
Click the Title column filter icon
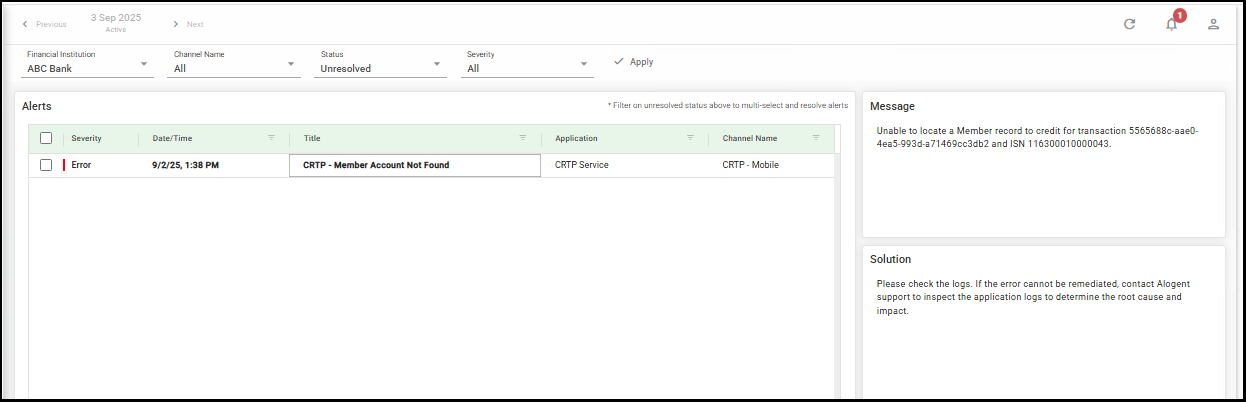click(522, 138)
